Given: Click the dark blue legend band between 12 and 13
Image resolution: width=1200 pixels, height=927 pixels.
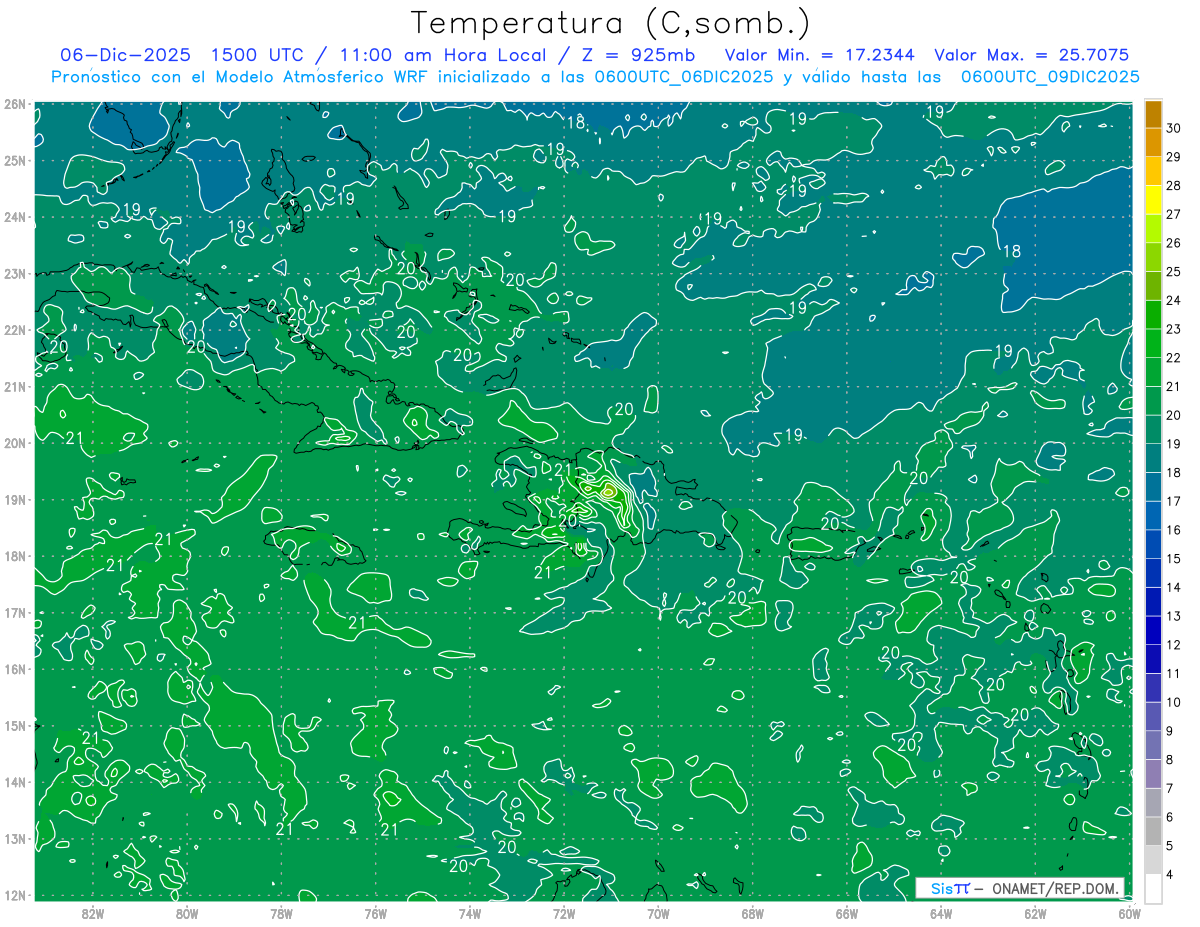Looking at the screenshot, I should pos(1153,630).
